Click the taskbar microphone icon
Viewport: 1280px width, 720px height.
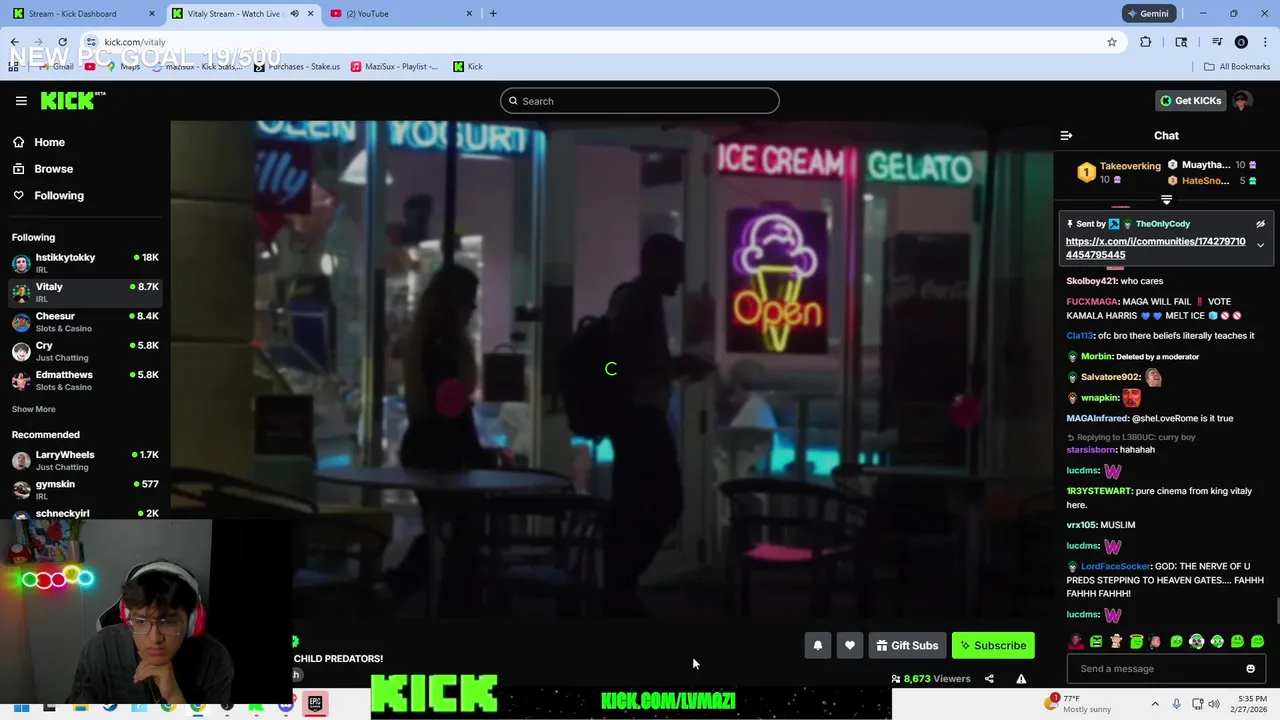tap(1176, 705)
